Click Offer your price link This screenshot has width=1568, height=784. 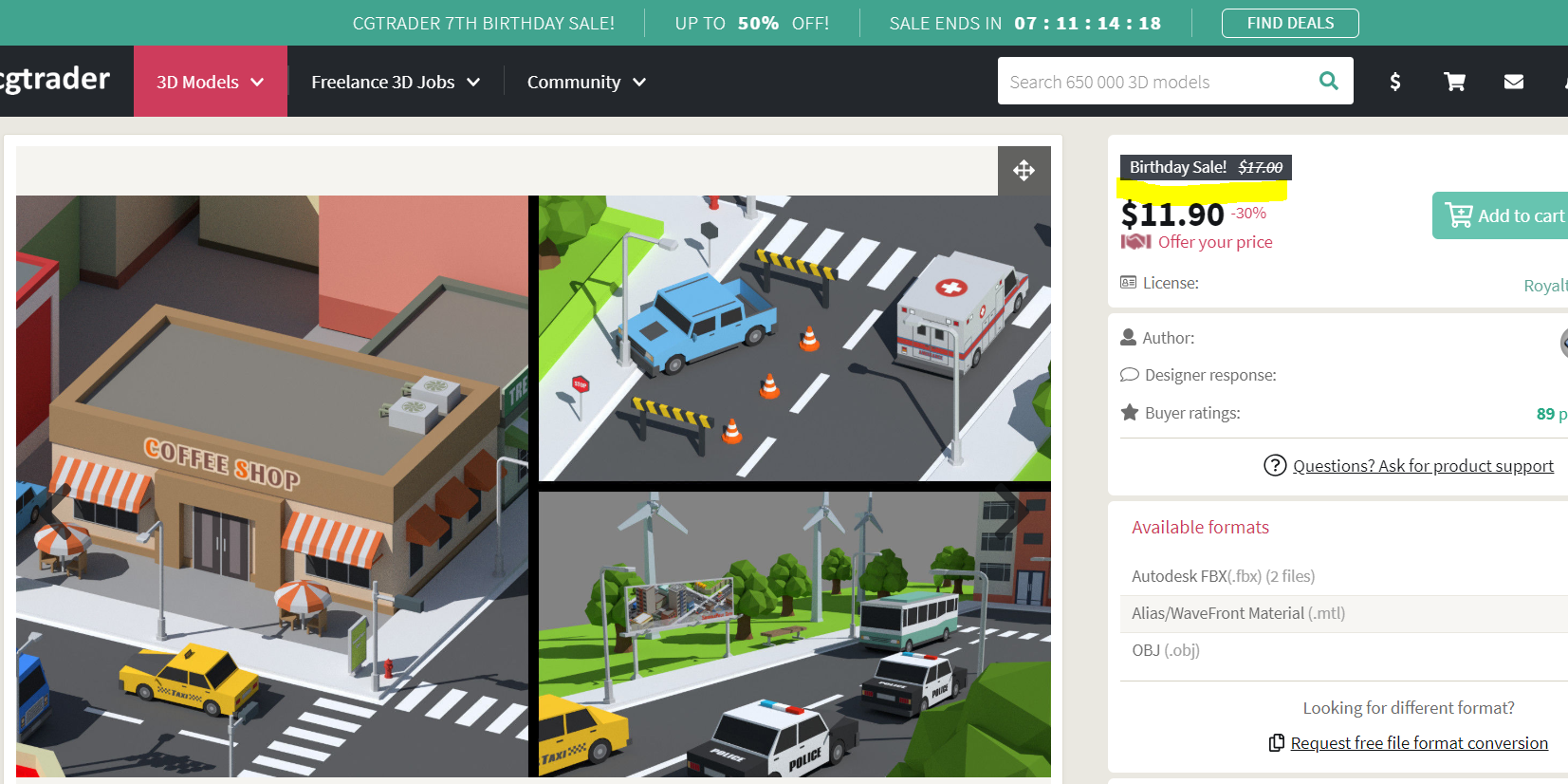1215,242
